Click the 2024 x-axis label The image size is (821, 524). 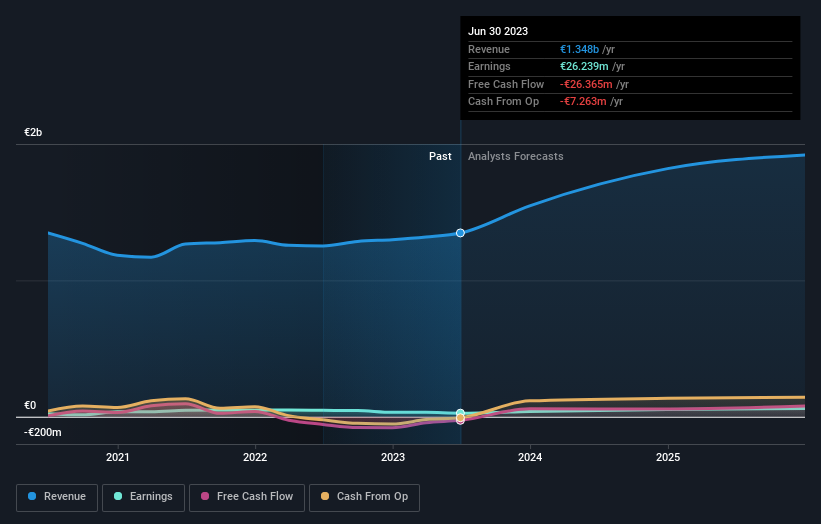click(x=530, y=458)
